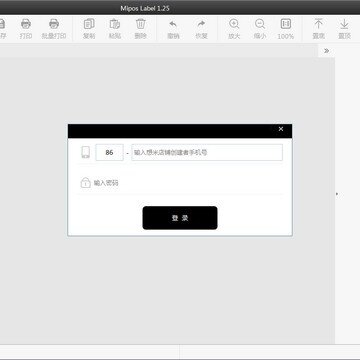Expand the side panel with double chevron
The height and width of the screenshot is (360, 360).
click(x=326, y=51)
